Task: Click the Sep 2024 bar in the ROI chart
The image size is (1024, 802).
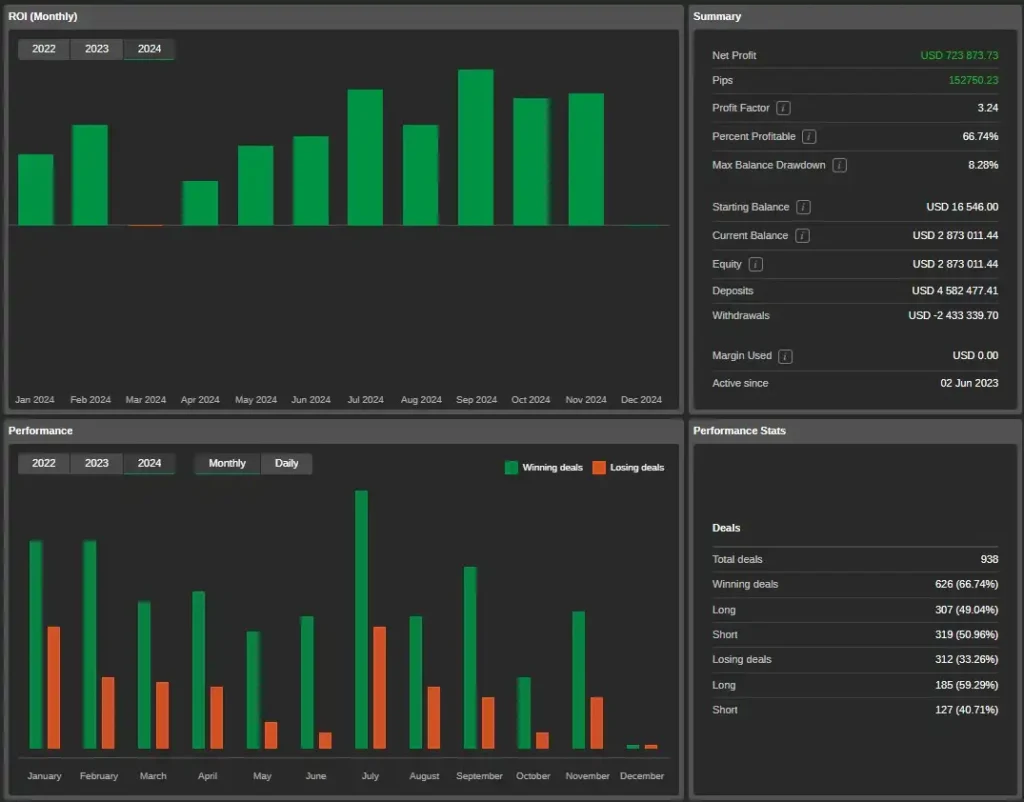Action: (x=475, y=148)
